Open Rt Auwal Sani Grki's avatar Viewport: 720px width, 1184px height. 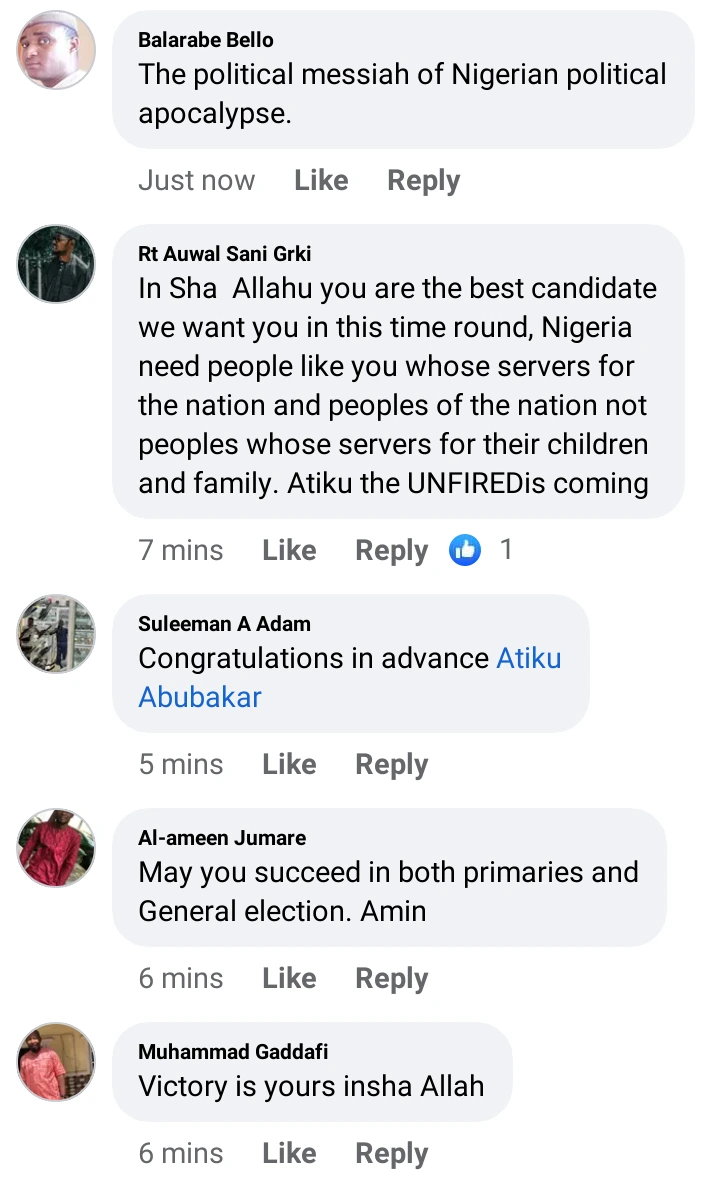click(57, 264)
